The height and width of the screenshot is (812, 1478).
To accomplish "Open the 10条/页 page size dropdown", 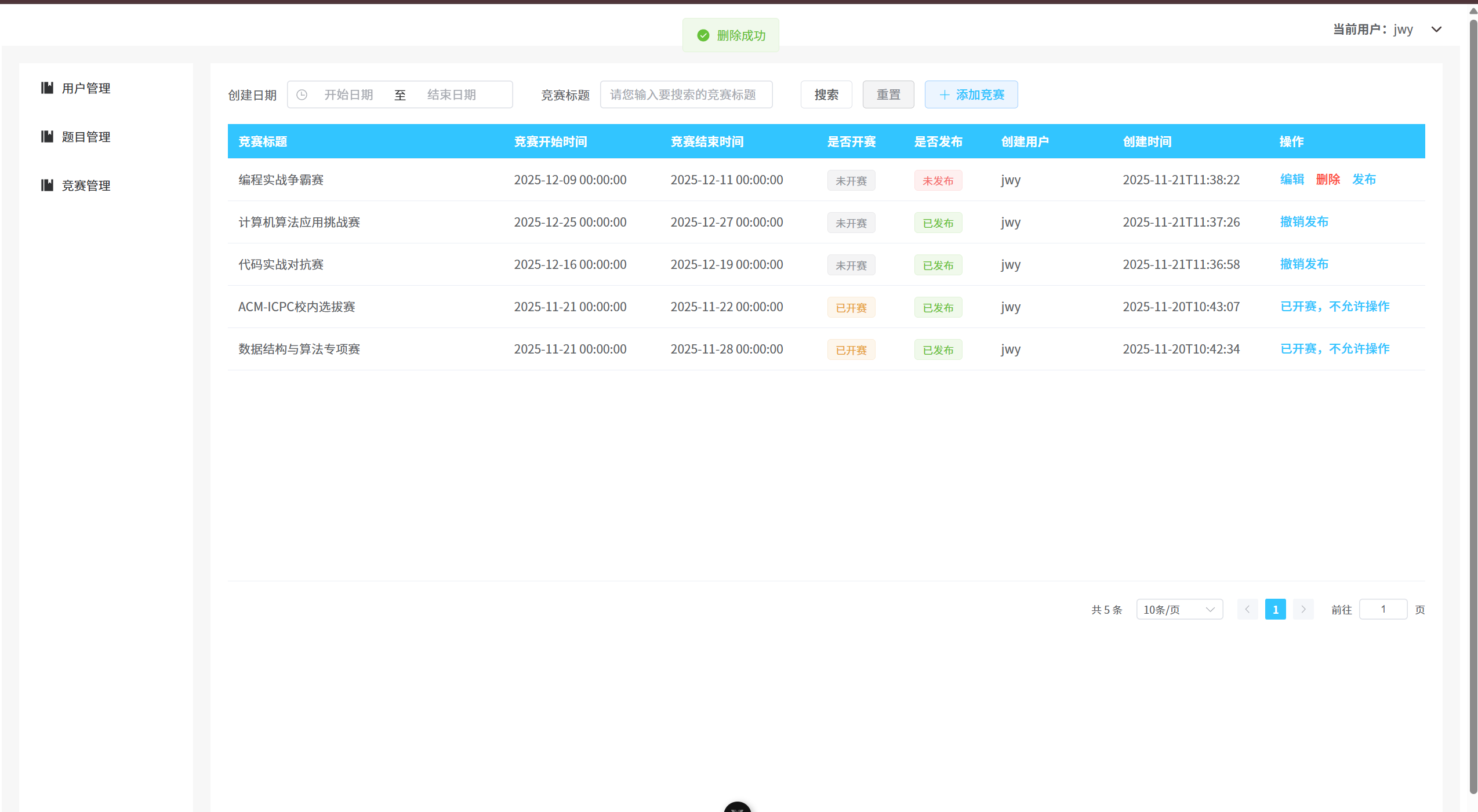I will tap(1179, 609).
